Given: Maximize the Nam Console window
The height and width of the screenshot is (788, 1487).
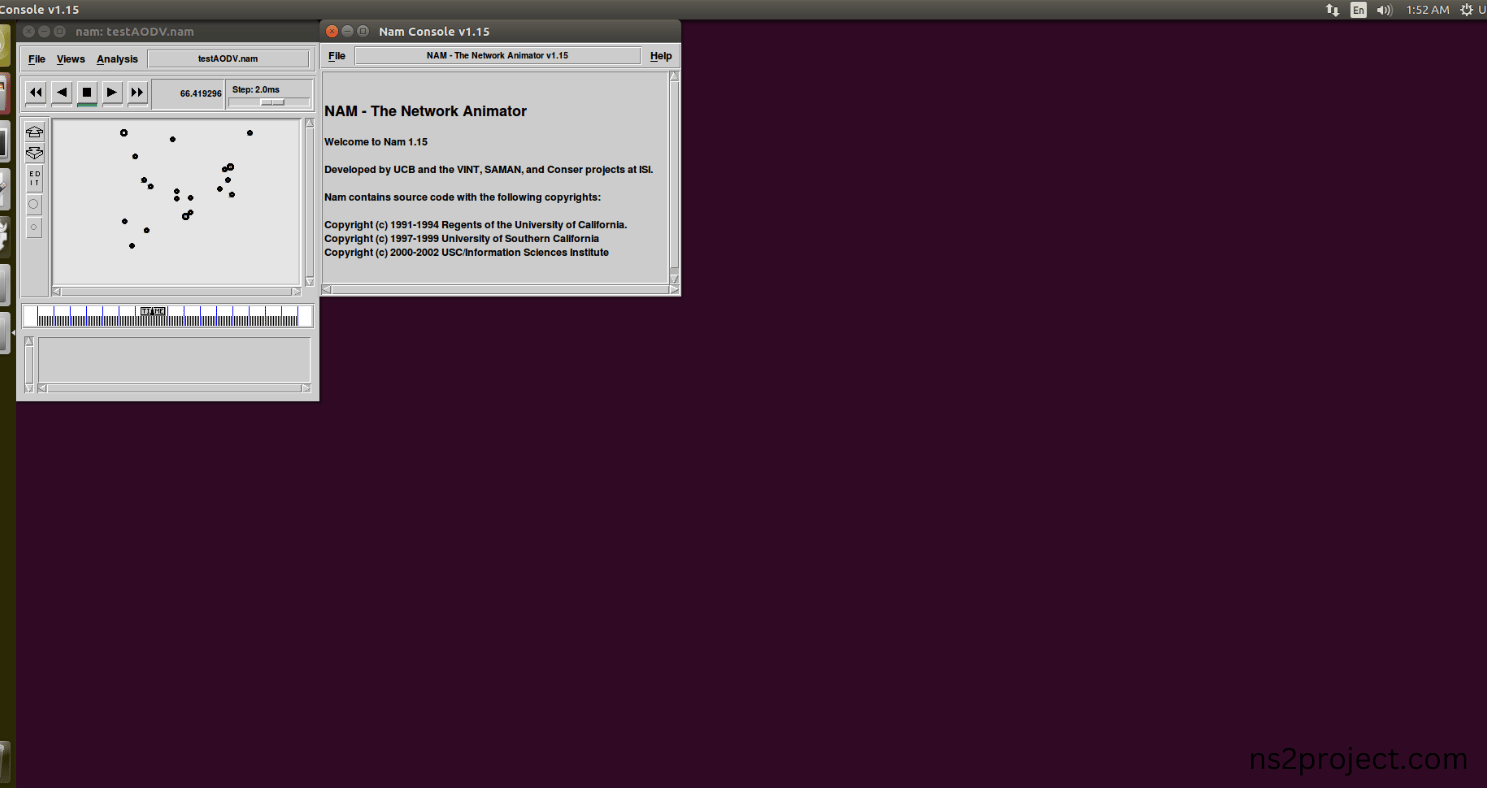Looking at the screenshot, I should coord(363,32).
